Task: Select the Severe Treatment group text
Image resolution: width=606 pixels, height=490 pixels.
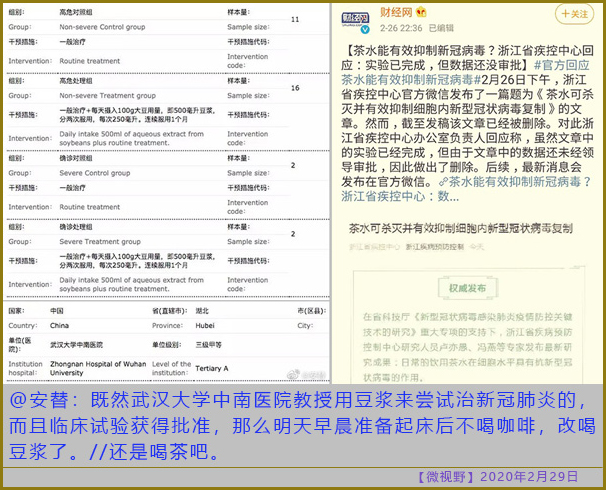Action: pyautogui.click(x=100, y=242)
